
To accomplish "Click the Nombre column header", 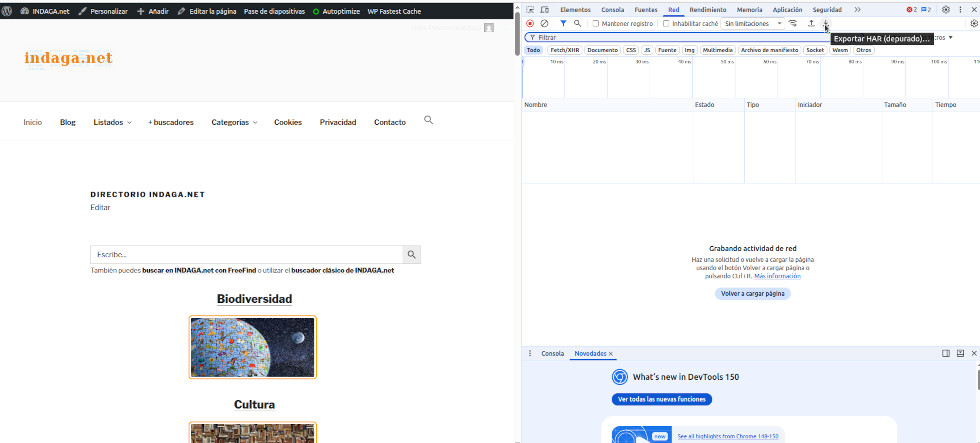I will pos(607,105).
